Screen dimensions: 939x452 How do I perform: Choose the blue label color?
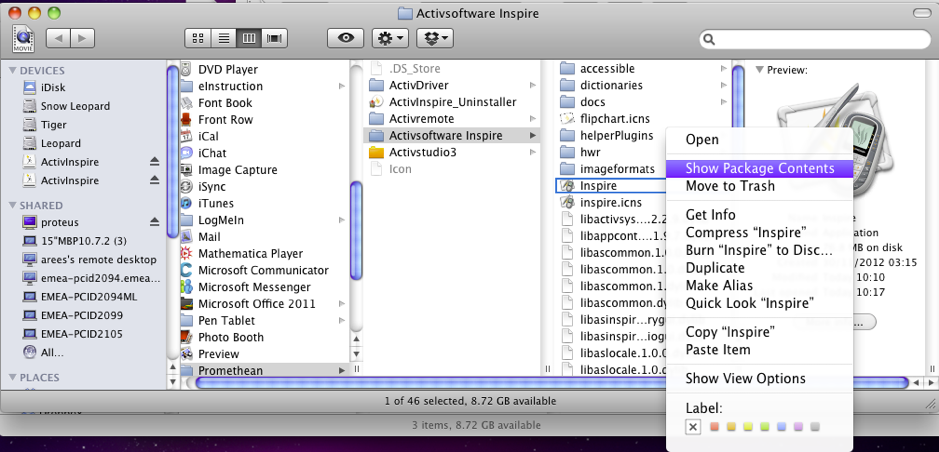[781, 427]
